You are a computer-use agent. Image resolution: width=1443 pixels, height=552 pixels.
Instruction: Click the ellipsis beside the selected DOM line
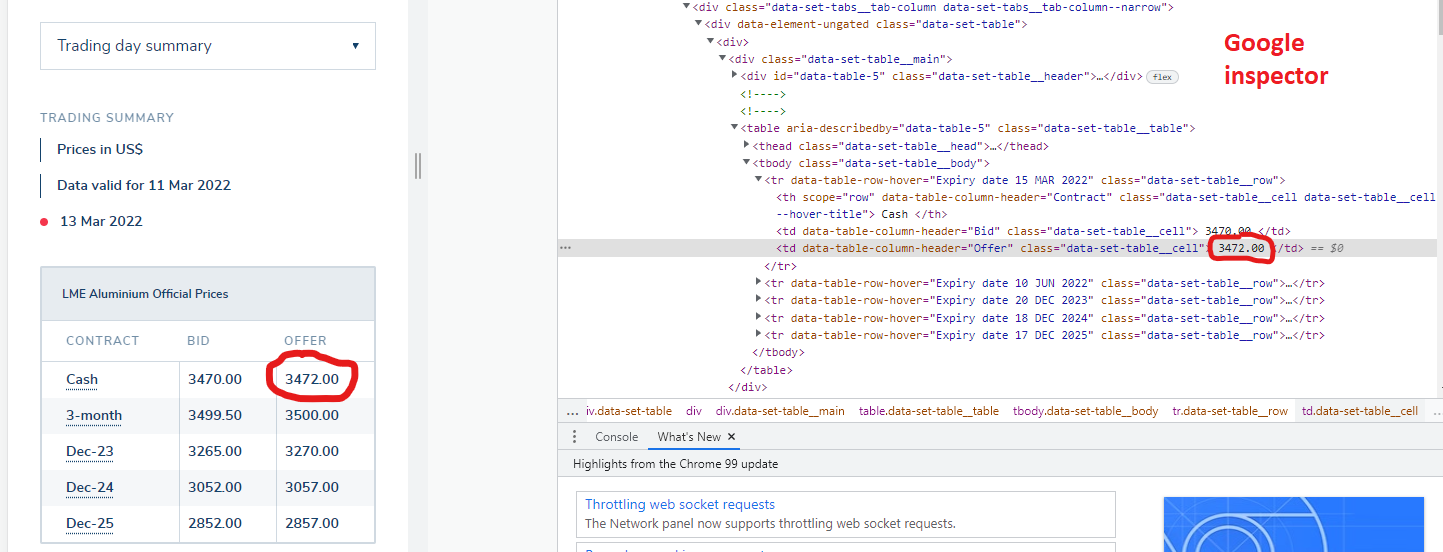565,248
